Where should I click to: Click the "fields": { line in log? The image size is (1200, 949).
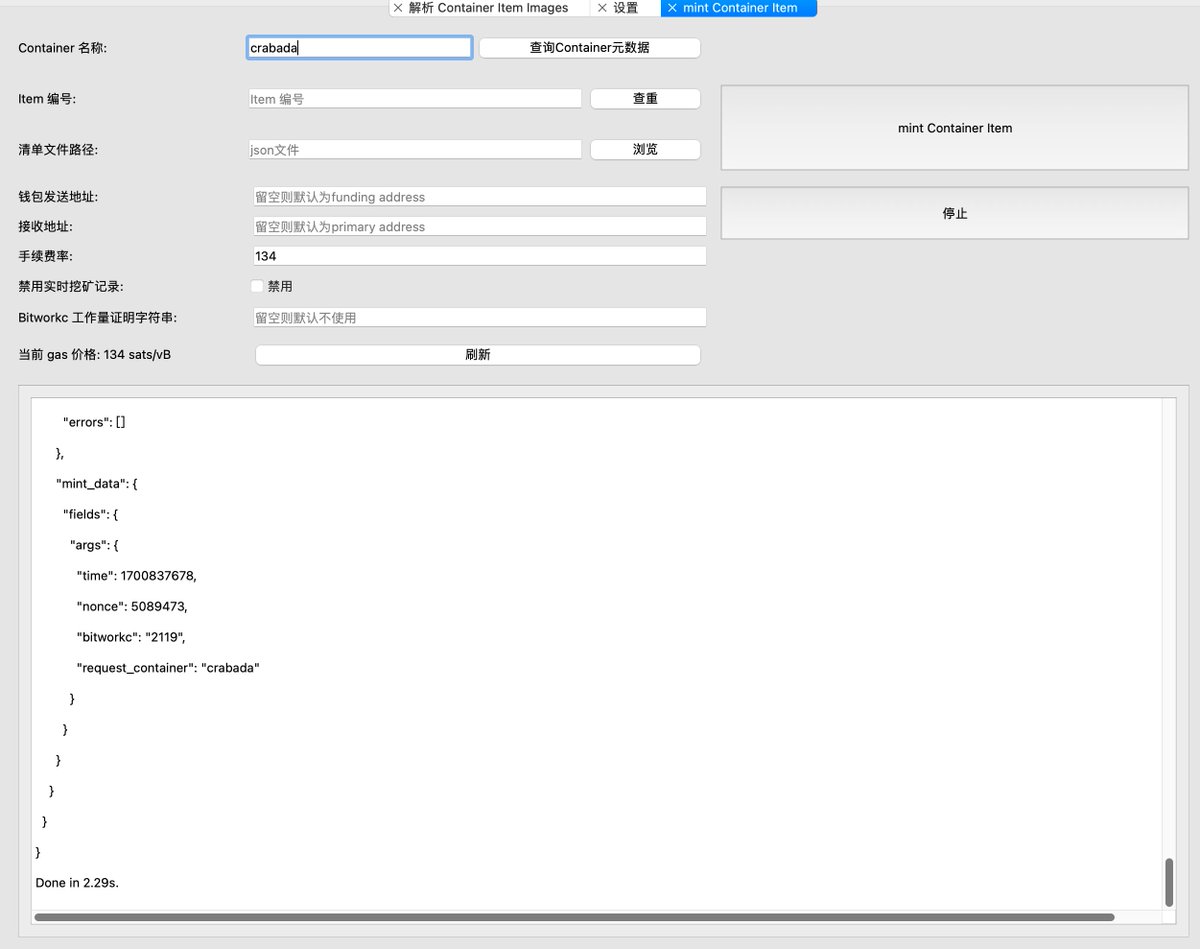coord(91,514)
